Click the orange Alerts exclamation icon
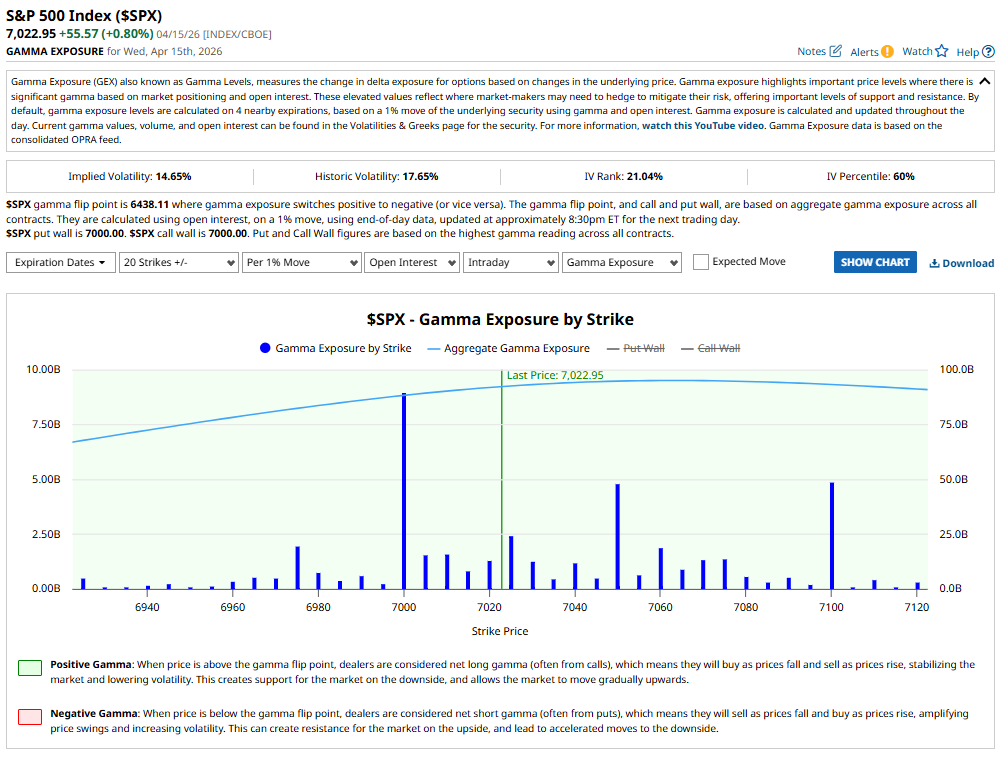Viewport: 1008px width, 759px height. pos(887,52)
